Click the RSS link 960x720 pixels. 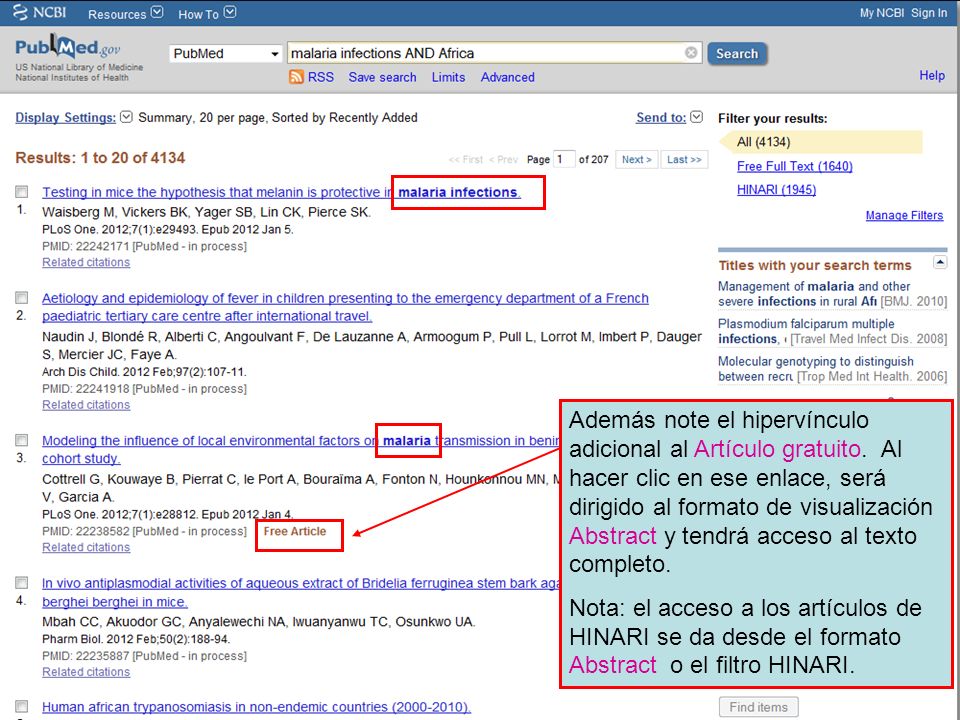pyautogui.click(x=321, y=77)
